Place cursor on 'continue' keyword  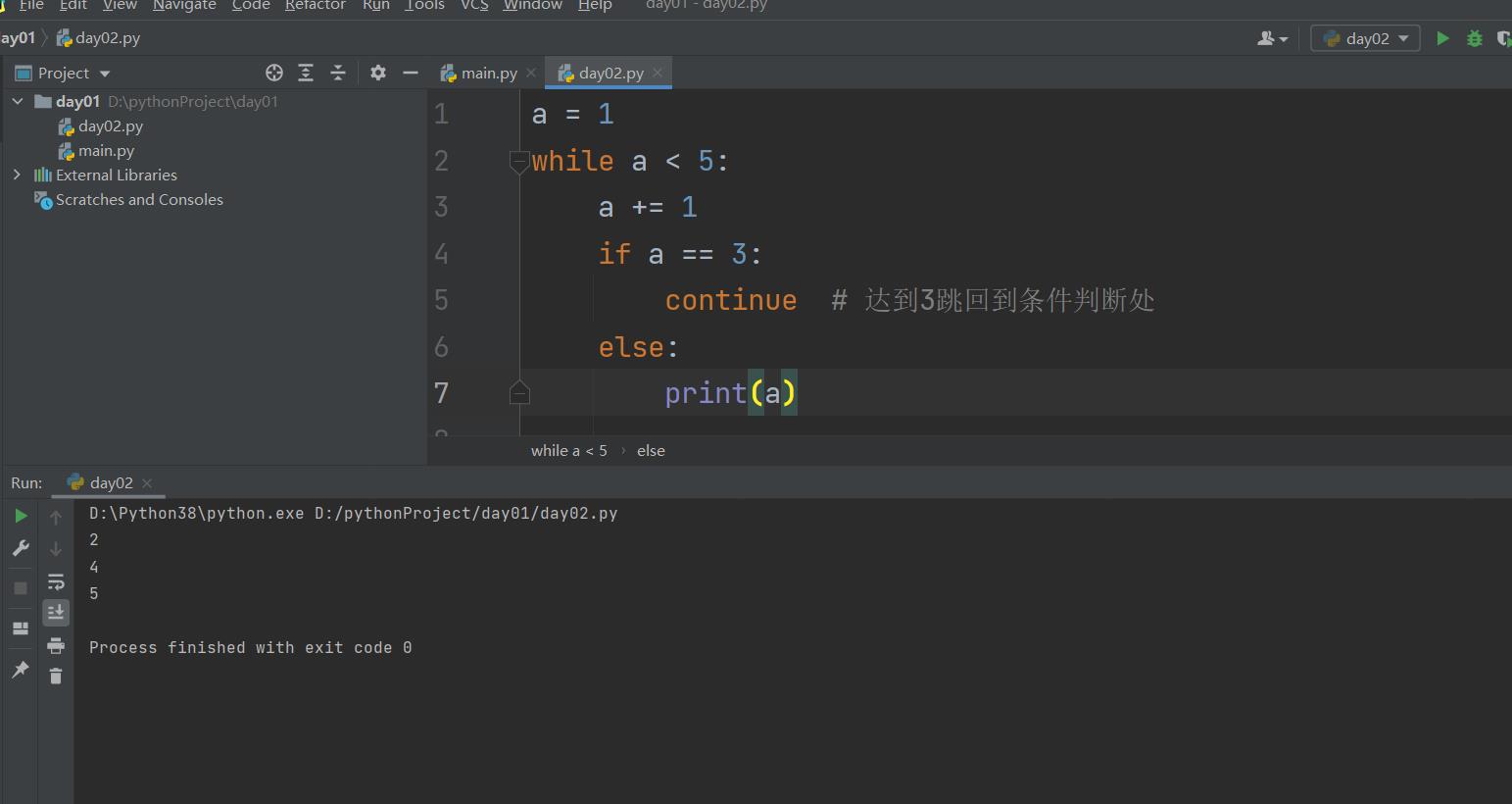click(731, 300)
